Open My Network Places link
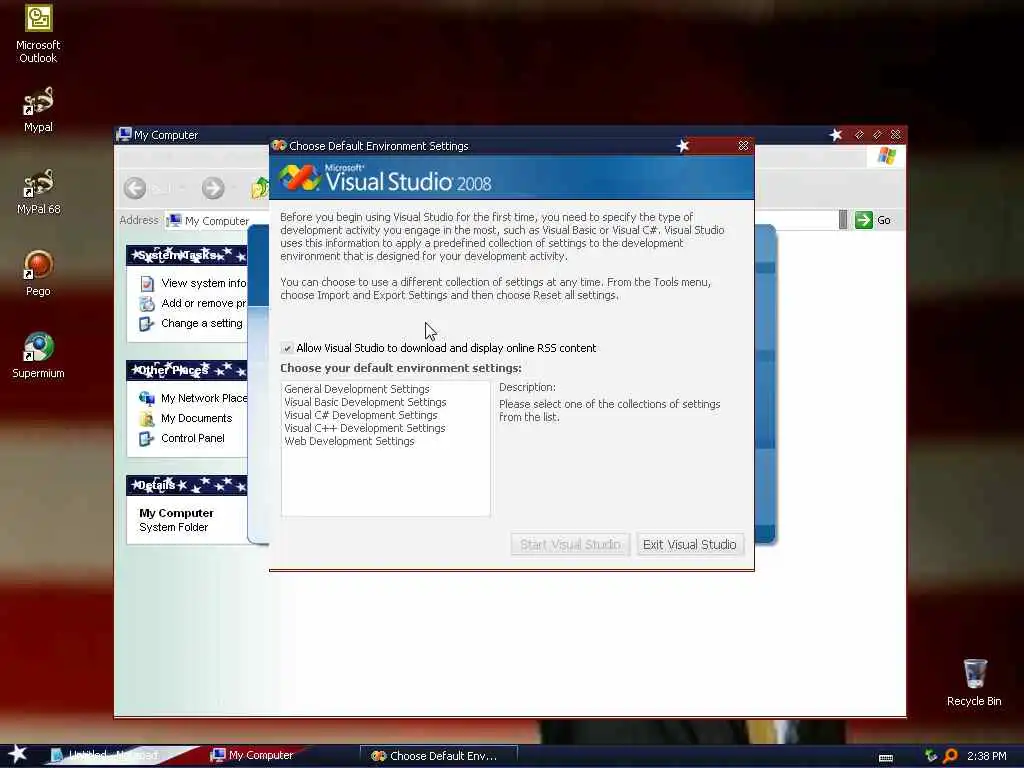Image resolution: width=1024 pixels, height=768 pixels. pyautogui.click(x=204, y=398)
